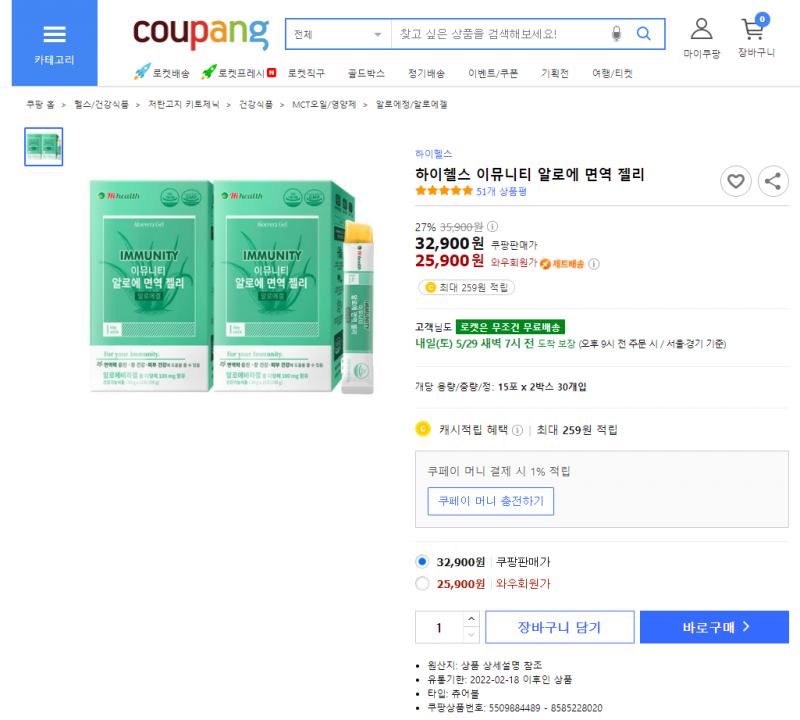
Task: Click the 로켓은 무조건 무료배송 badge
Action: (x=510, y=327)
